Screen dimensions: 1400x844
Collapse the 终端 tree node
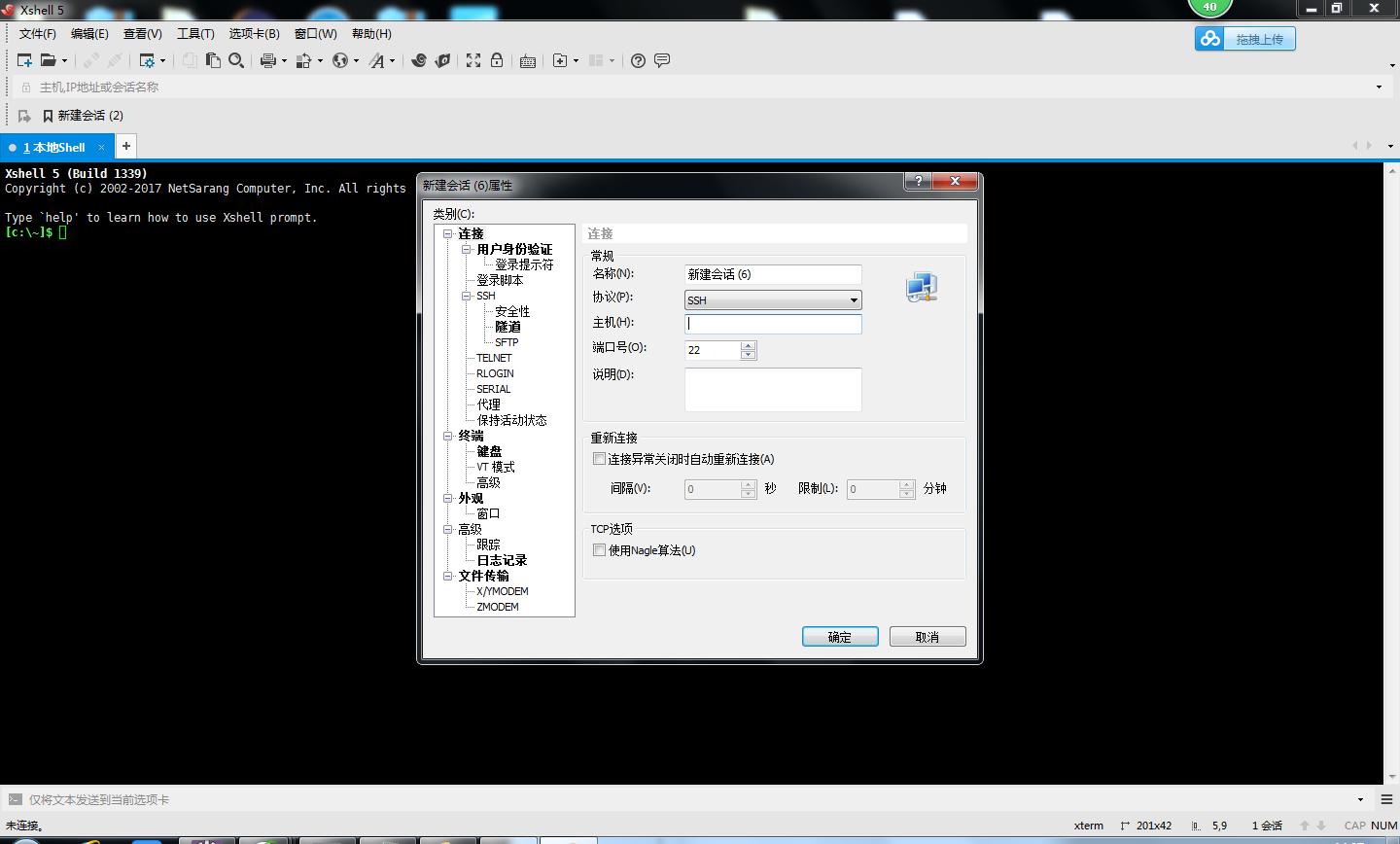pyautogui.click(x=448, y=437)
